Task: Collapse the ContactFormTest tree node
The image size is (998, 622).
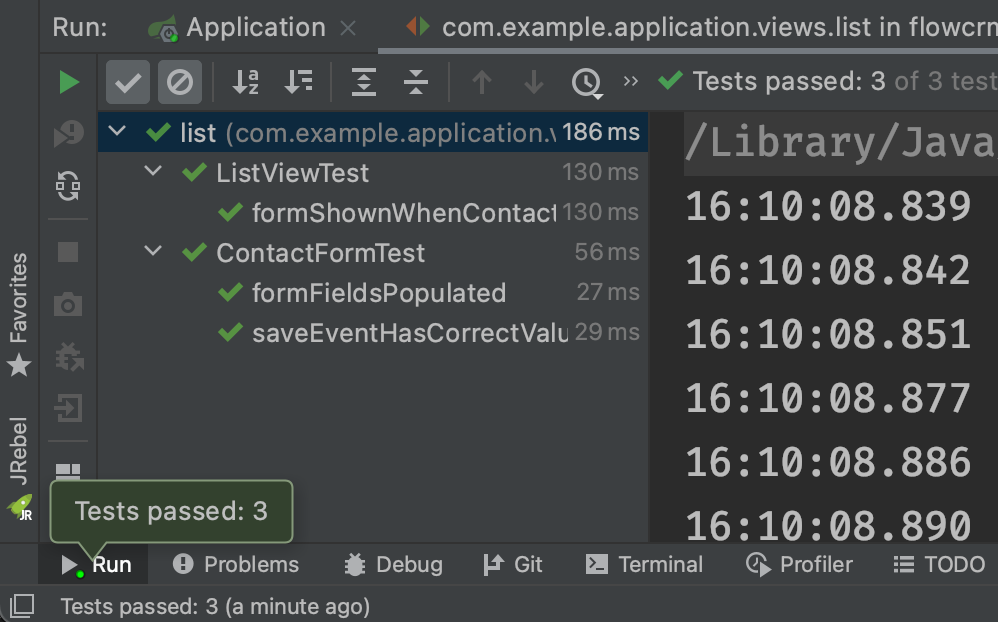Action: coord(154,252)
